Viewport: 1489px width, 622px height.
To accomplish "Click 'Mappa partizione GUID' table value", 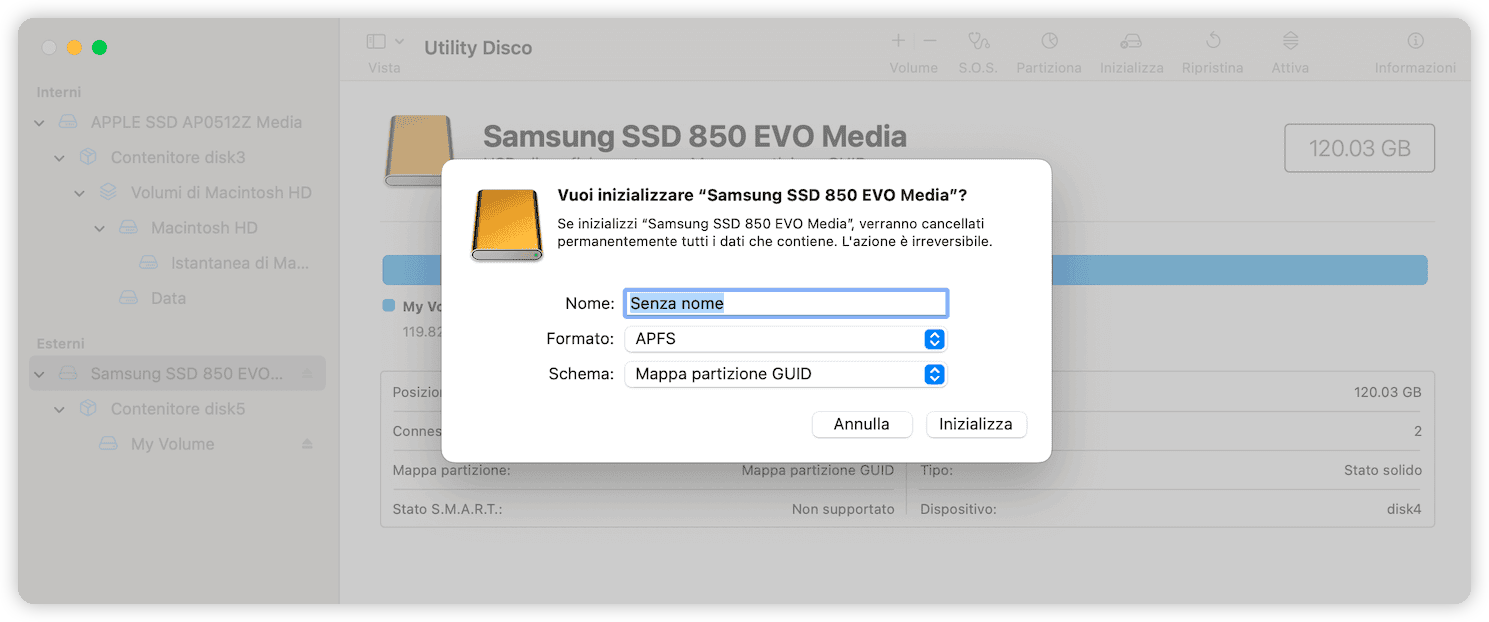I will [x=818, y=470].
